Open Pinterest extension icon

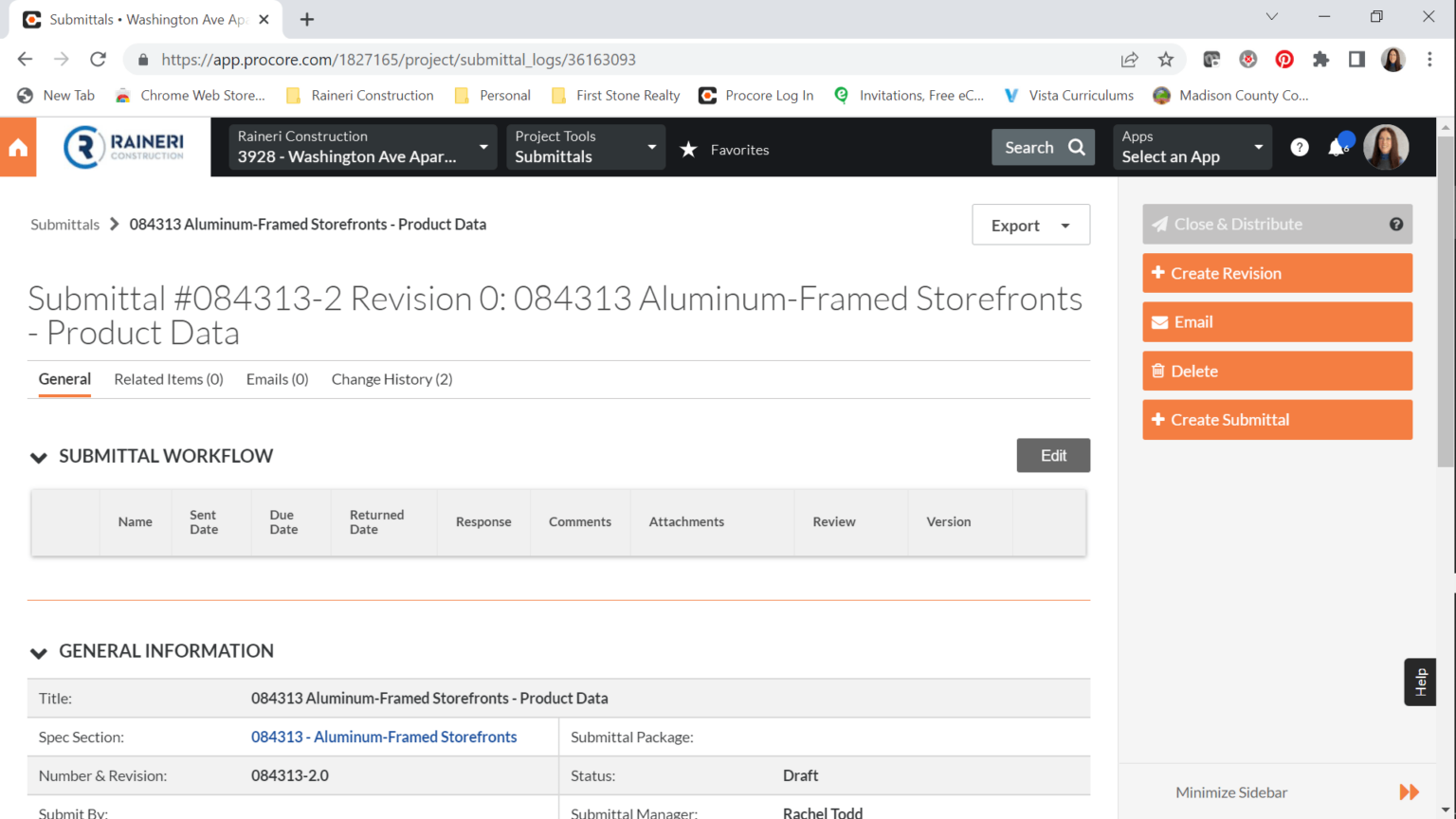click(1284, 60)
